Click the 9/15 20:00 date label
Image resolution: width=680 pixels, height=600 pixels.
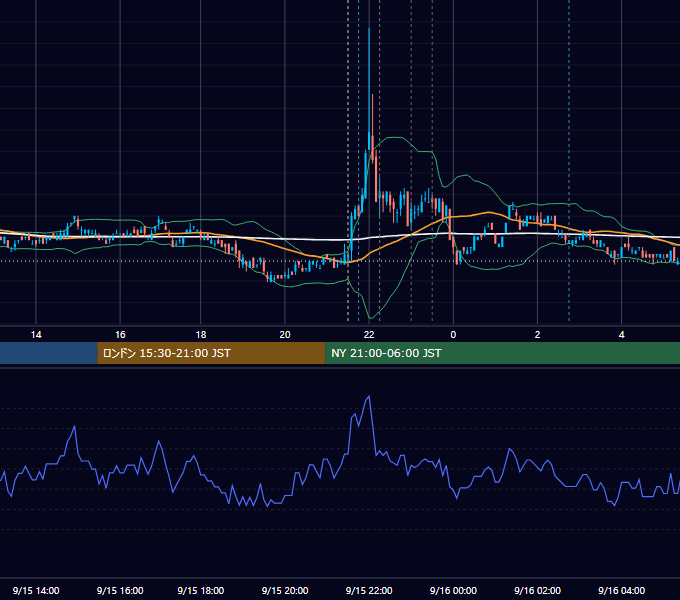tap(285, 590)
